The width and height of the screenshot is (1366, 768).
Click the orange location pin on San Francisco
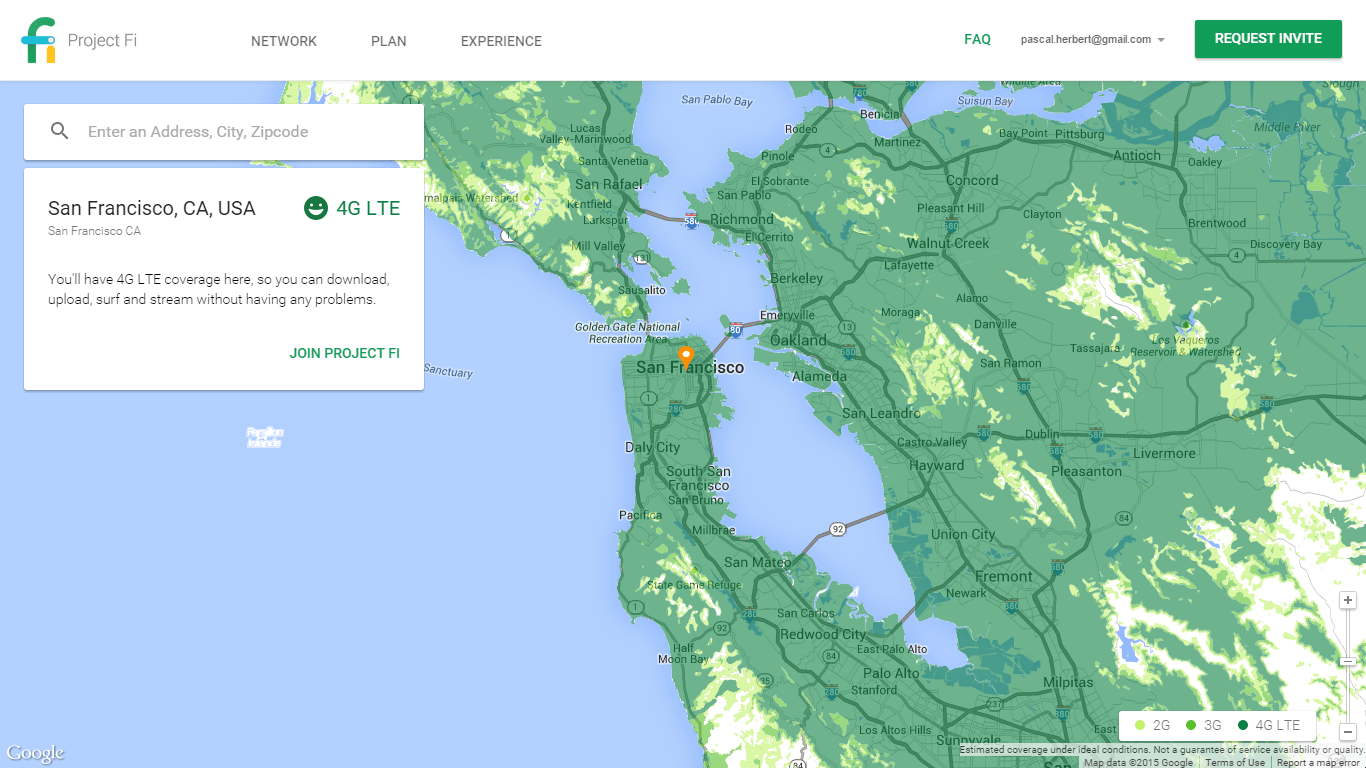685,357
